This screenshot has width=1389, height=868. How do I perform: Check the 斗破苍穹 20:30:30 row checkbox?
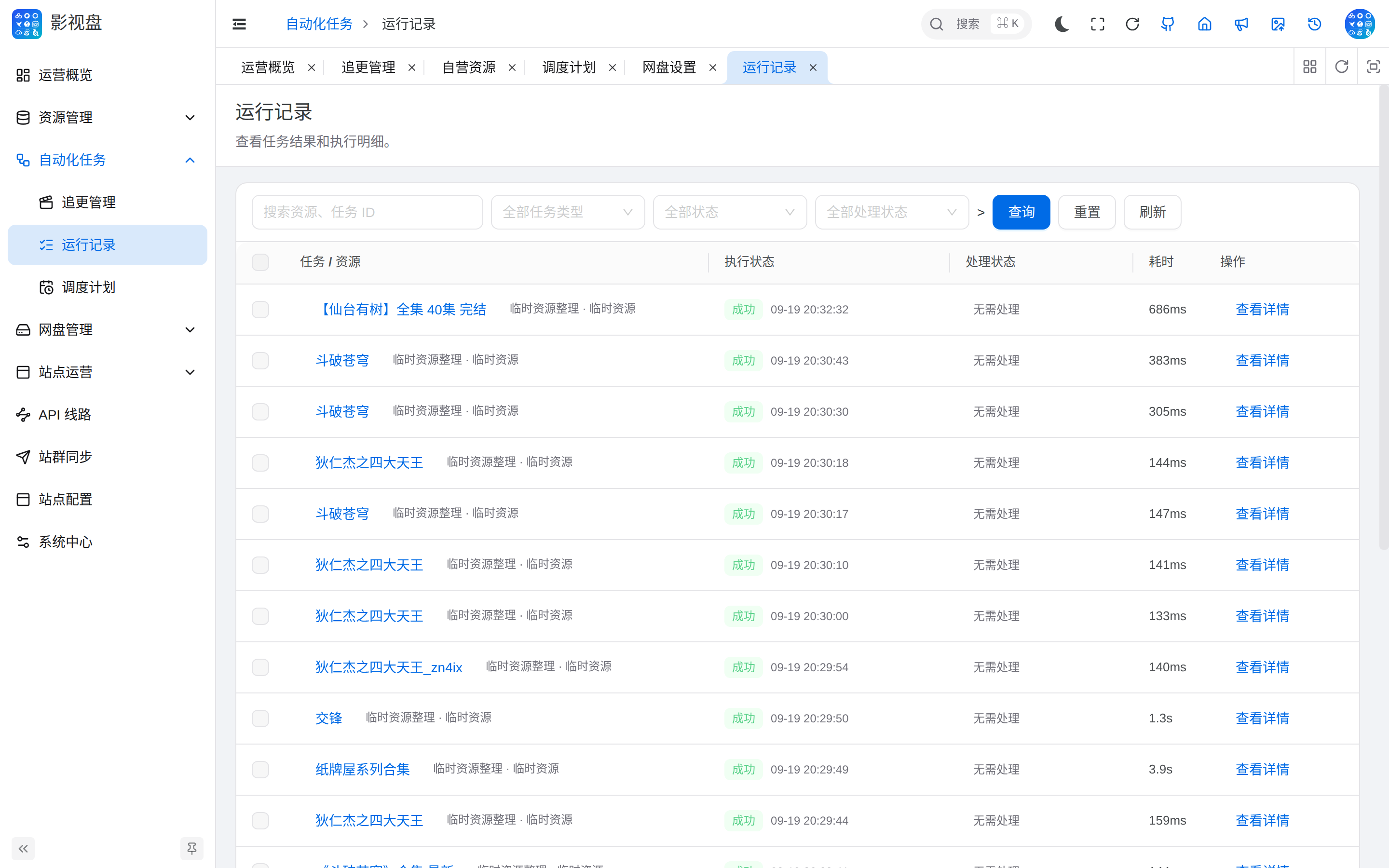coord(260,412)
